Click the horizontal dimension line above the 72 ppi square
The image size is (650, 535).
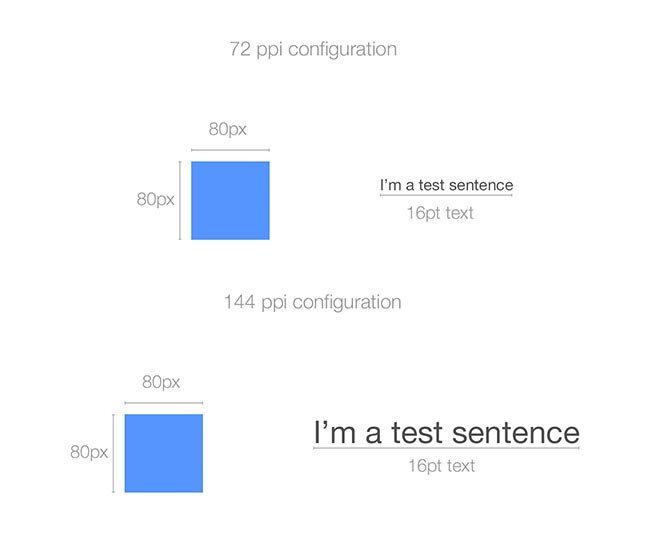click(230, 150)
